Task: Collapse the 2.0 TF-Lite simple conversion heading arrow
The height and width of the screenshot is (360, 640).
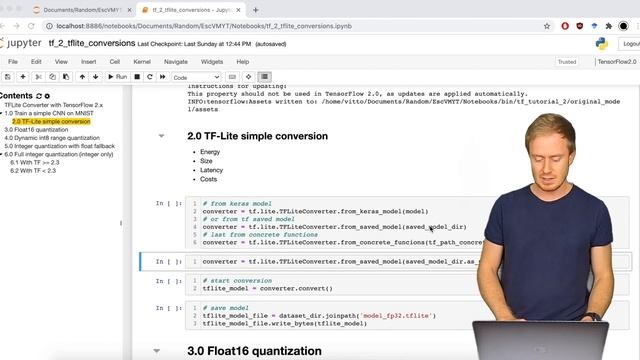Action: pos(161,136)
